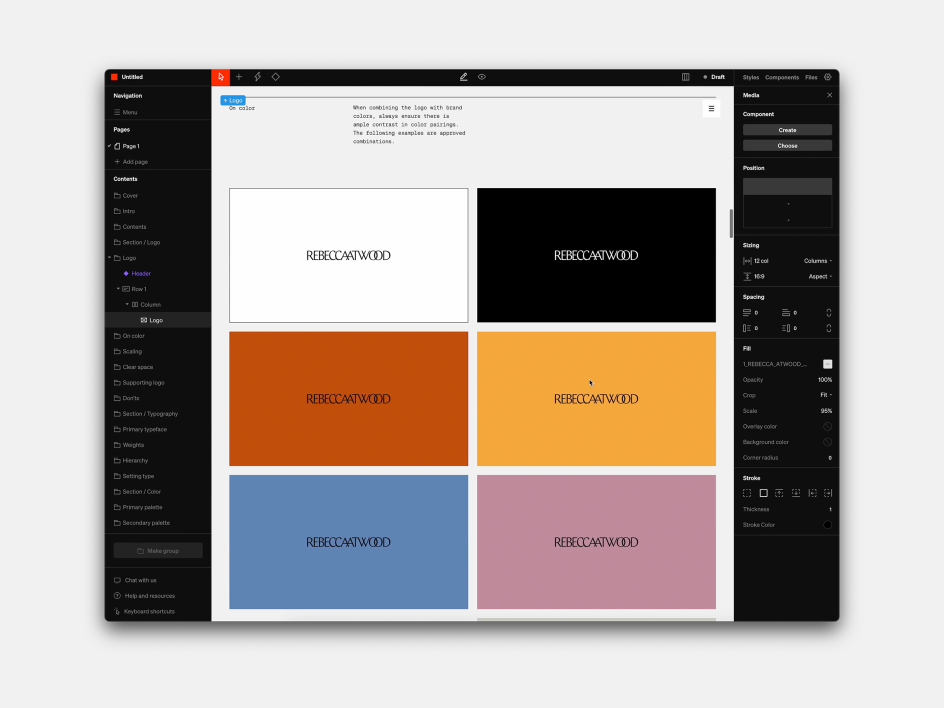Toggle the eye preview mode
The width and height of the screenshot is (944, 708).
click(x=482, y=77)
